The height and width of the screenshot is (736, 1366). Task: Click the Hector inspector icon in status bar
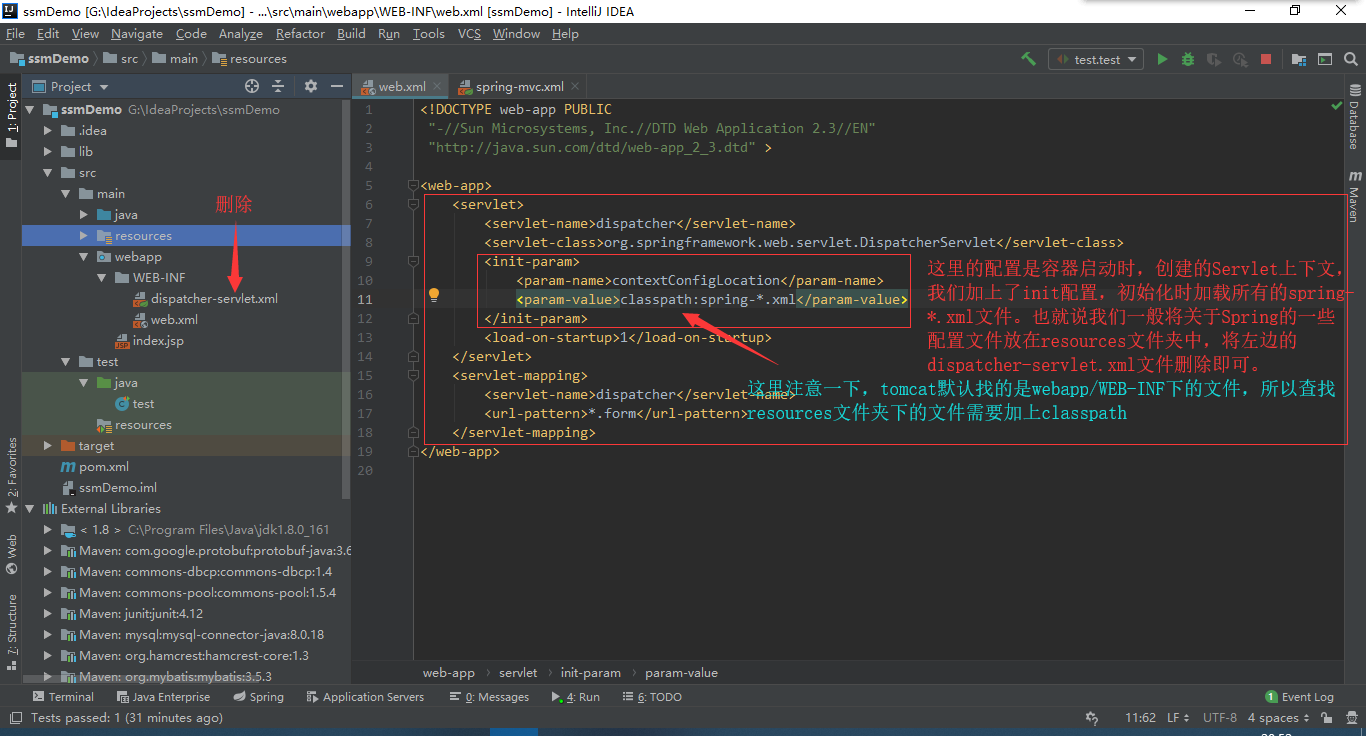tap(1351, 718)
